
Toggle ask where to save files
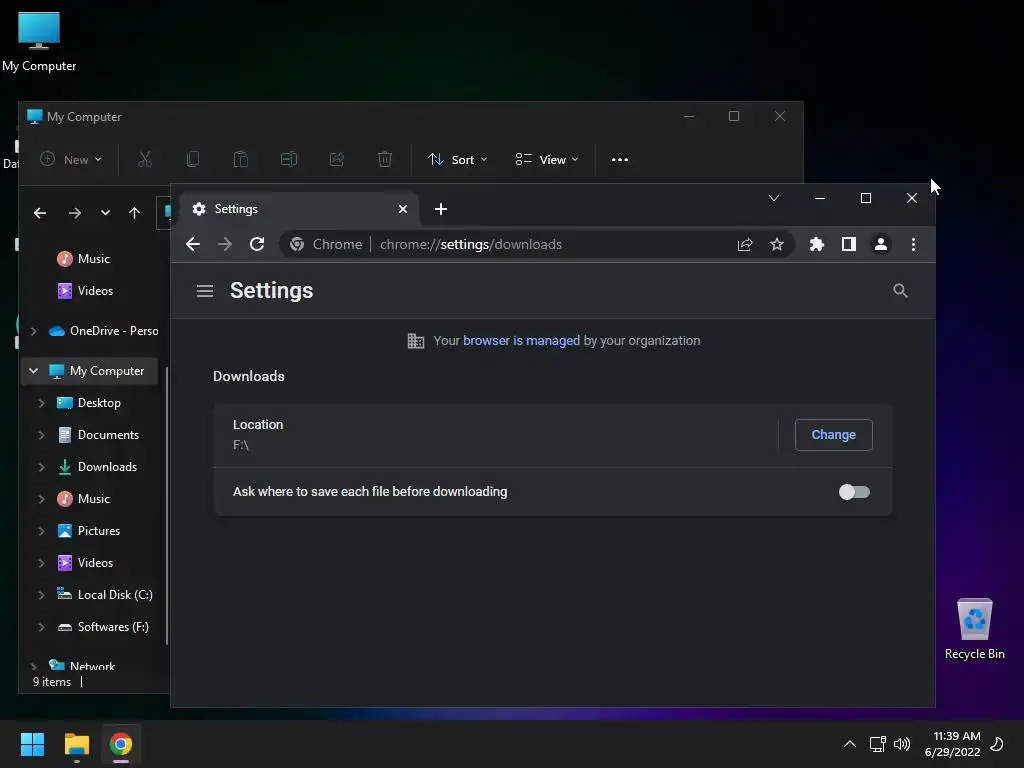click(x=854, y=492)
